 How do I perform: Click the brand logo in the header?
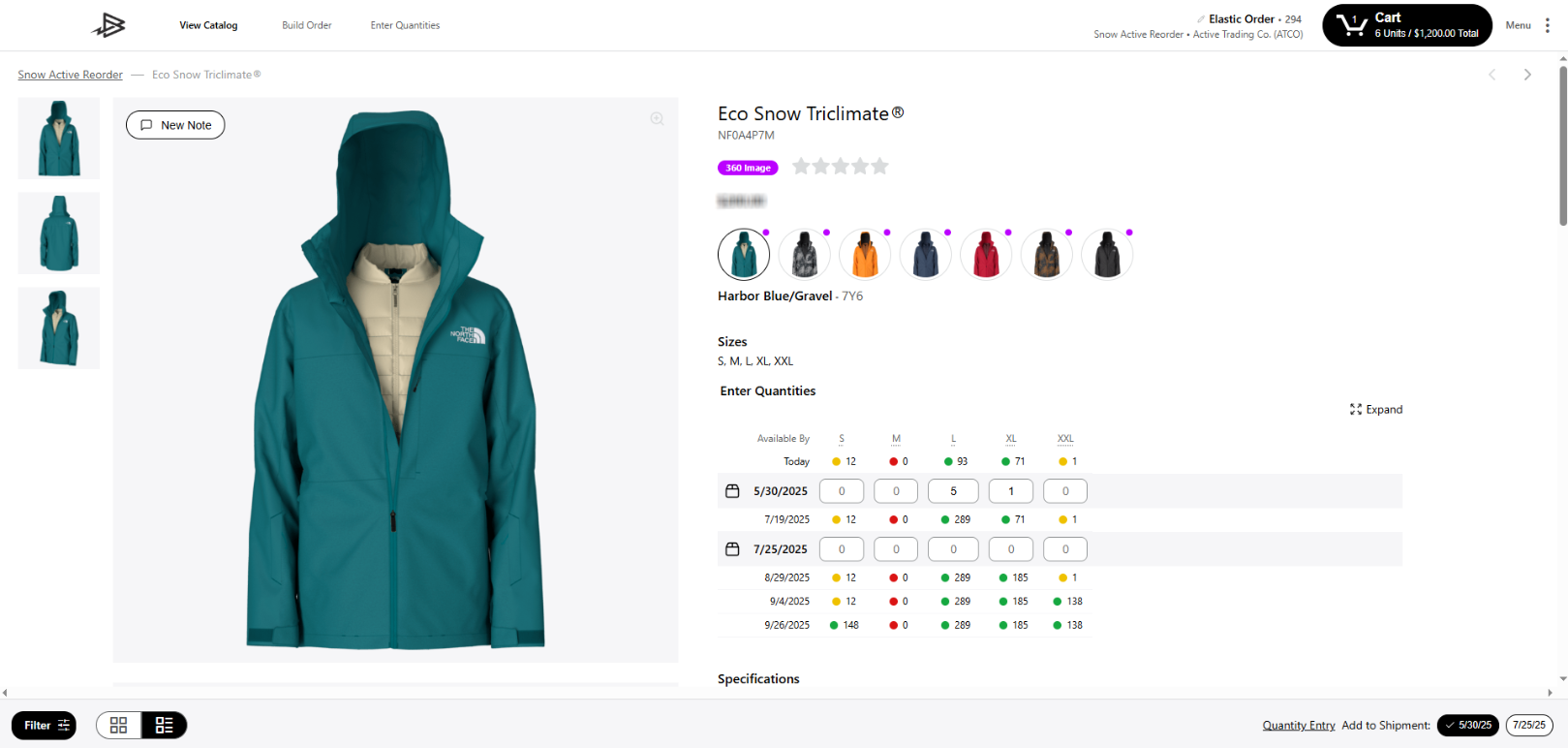pyautogui.click(x=108, y=26)
